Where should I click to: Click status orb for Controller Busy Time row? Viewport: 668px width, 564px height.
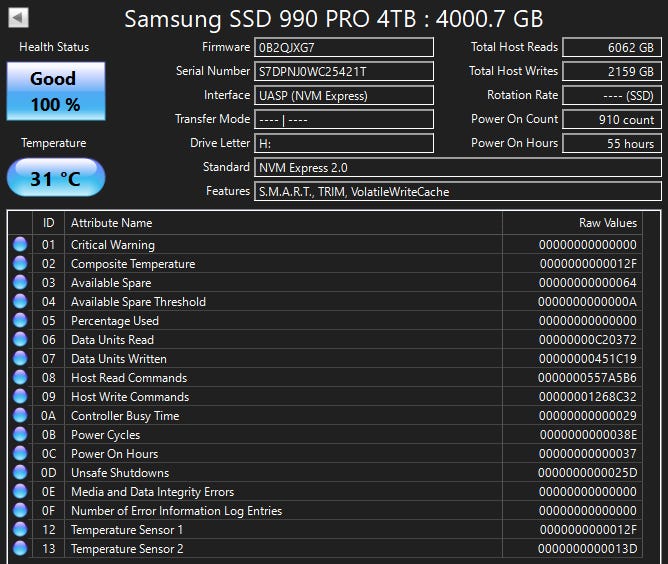pos(20,415)
